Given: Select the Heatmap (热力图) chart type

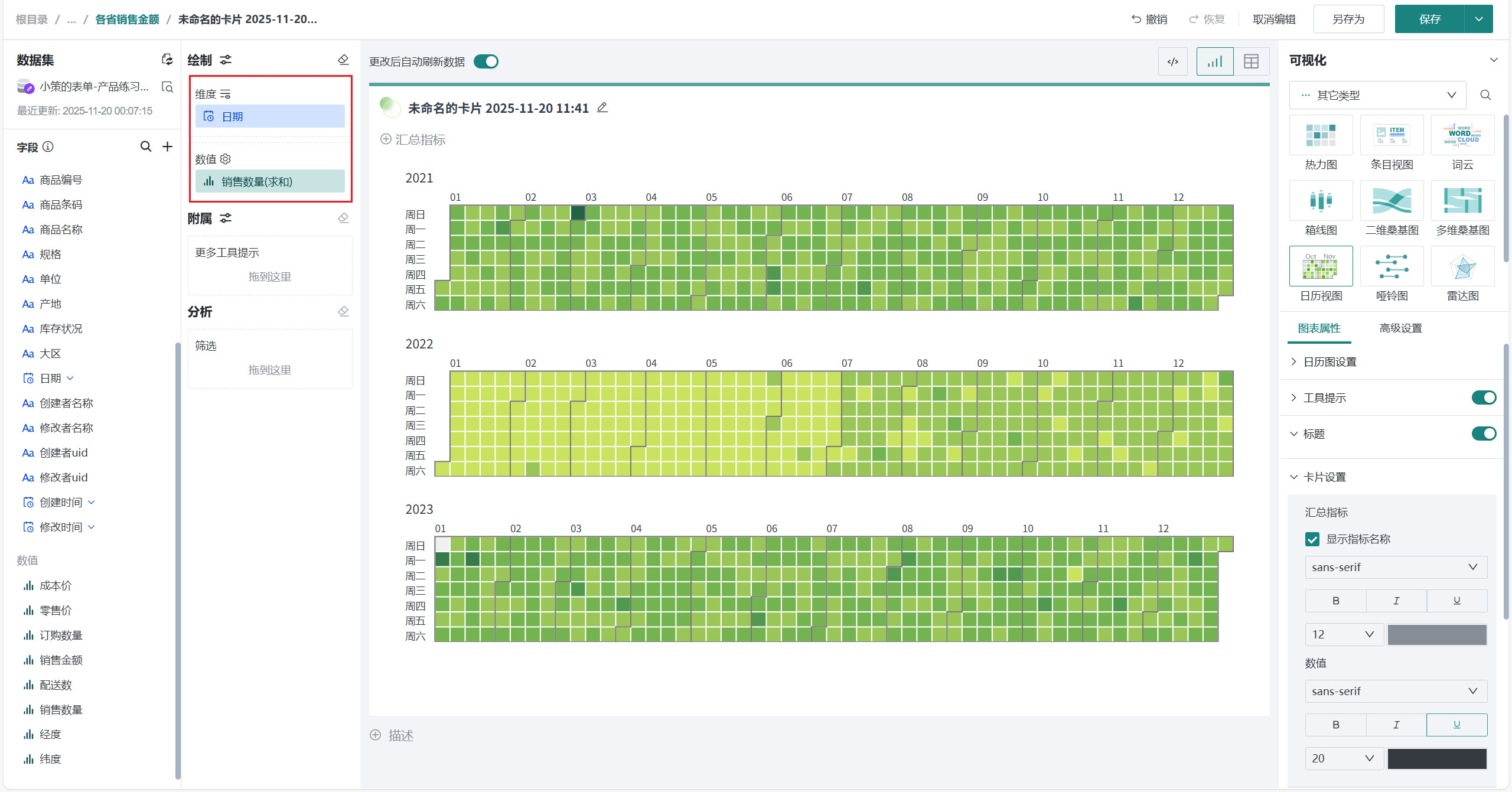Looking at the screenshot, I should coord(1321,136).
